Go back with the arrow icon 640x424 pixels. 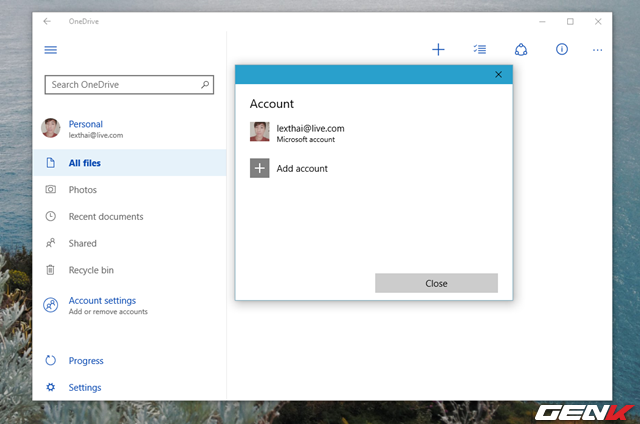point(47,21)
